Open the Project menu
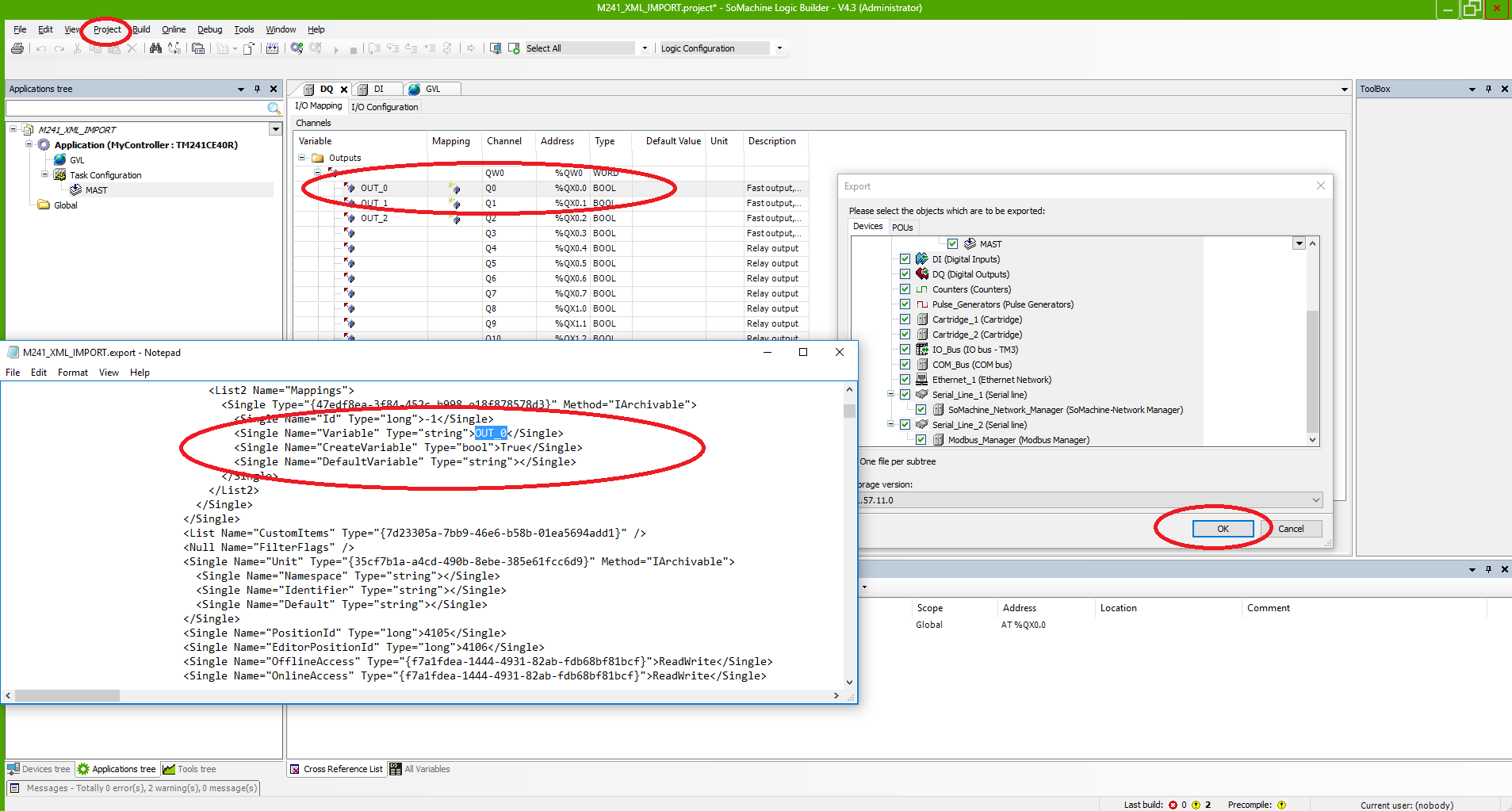The image size is (1512, 811). click(x=107, y=29)
